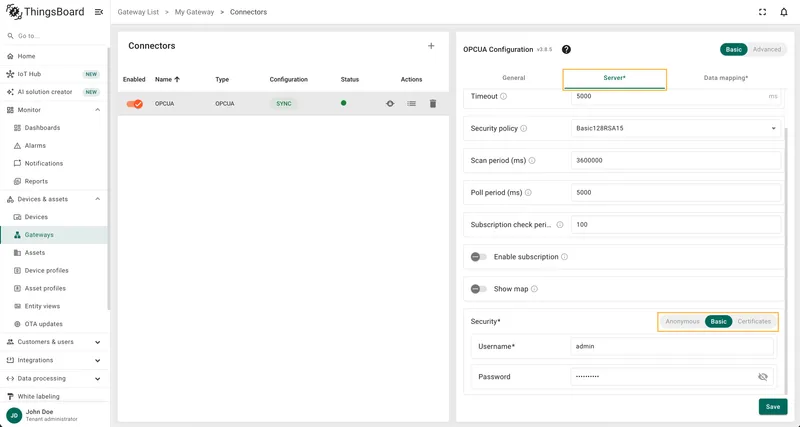Viewport: 800px width, 427px height.
Task: Disable the OPCUA connector enabled switch
Action: (135, 104)
